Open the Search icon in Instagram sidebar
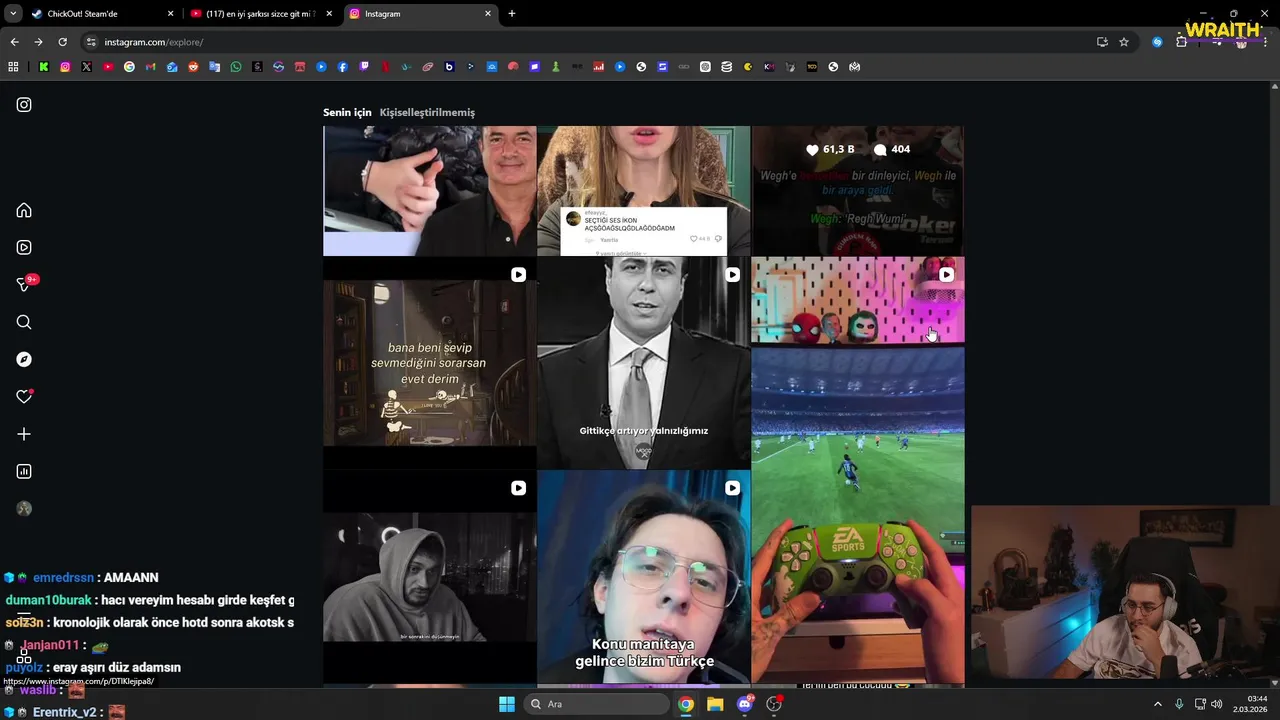 pyautogui.click(x=24, y=322)
